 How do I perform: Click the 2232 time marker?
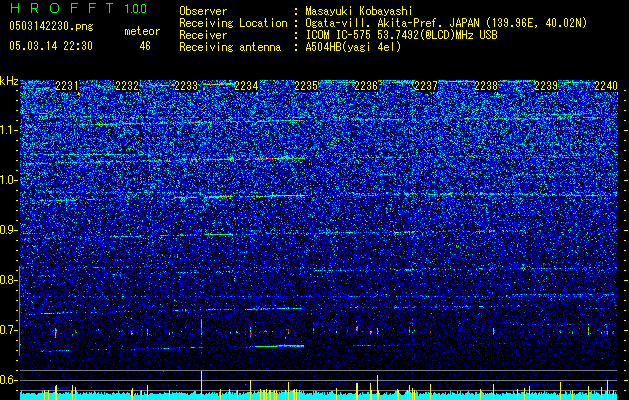click(127, 86)
